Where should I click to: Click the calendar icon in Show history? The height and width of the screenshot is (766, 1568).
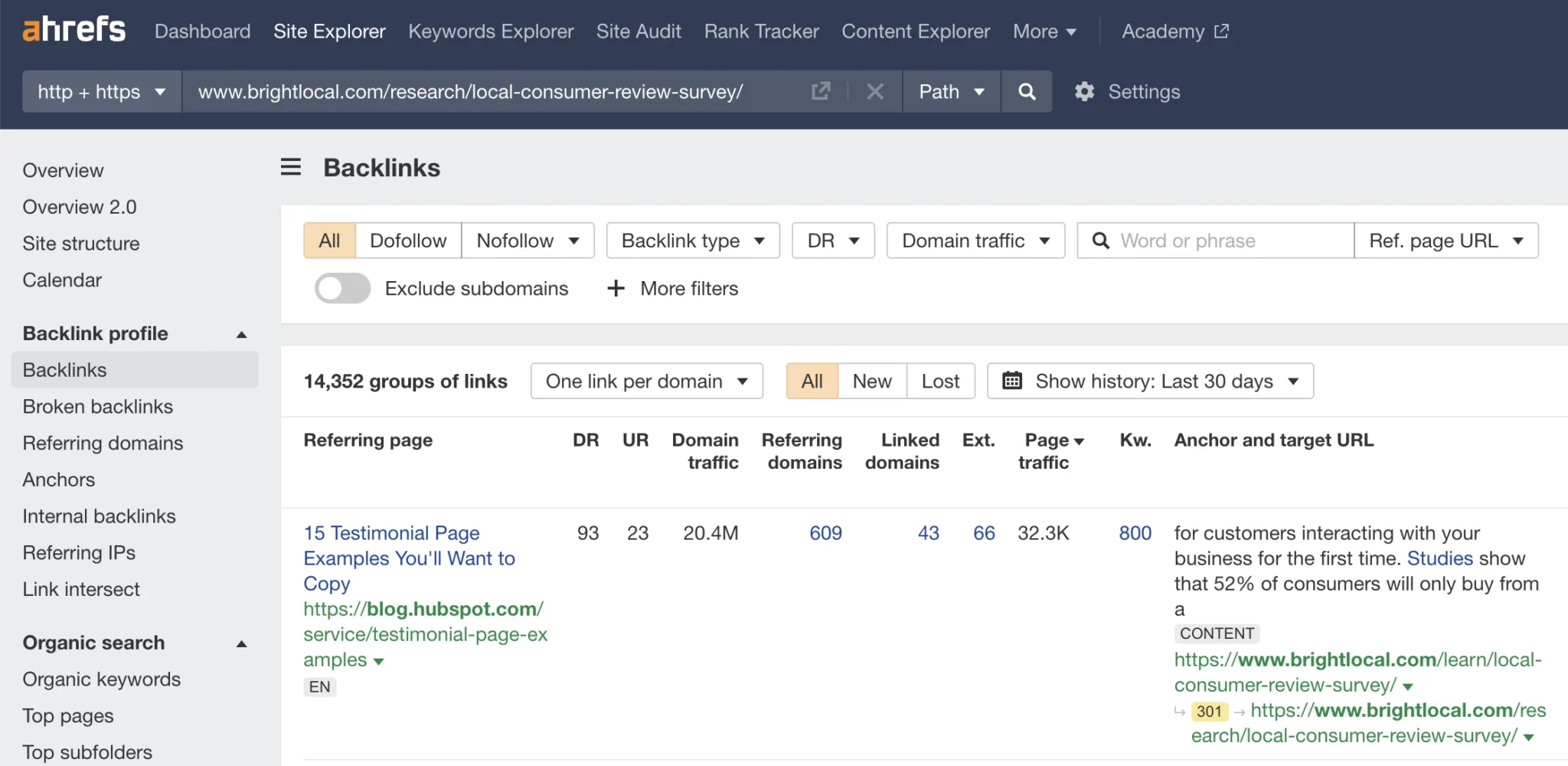[x=1012, y=381]
